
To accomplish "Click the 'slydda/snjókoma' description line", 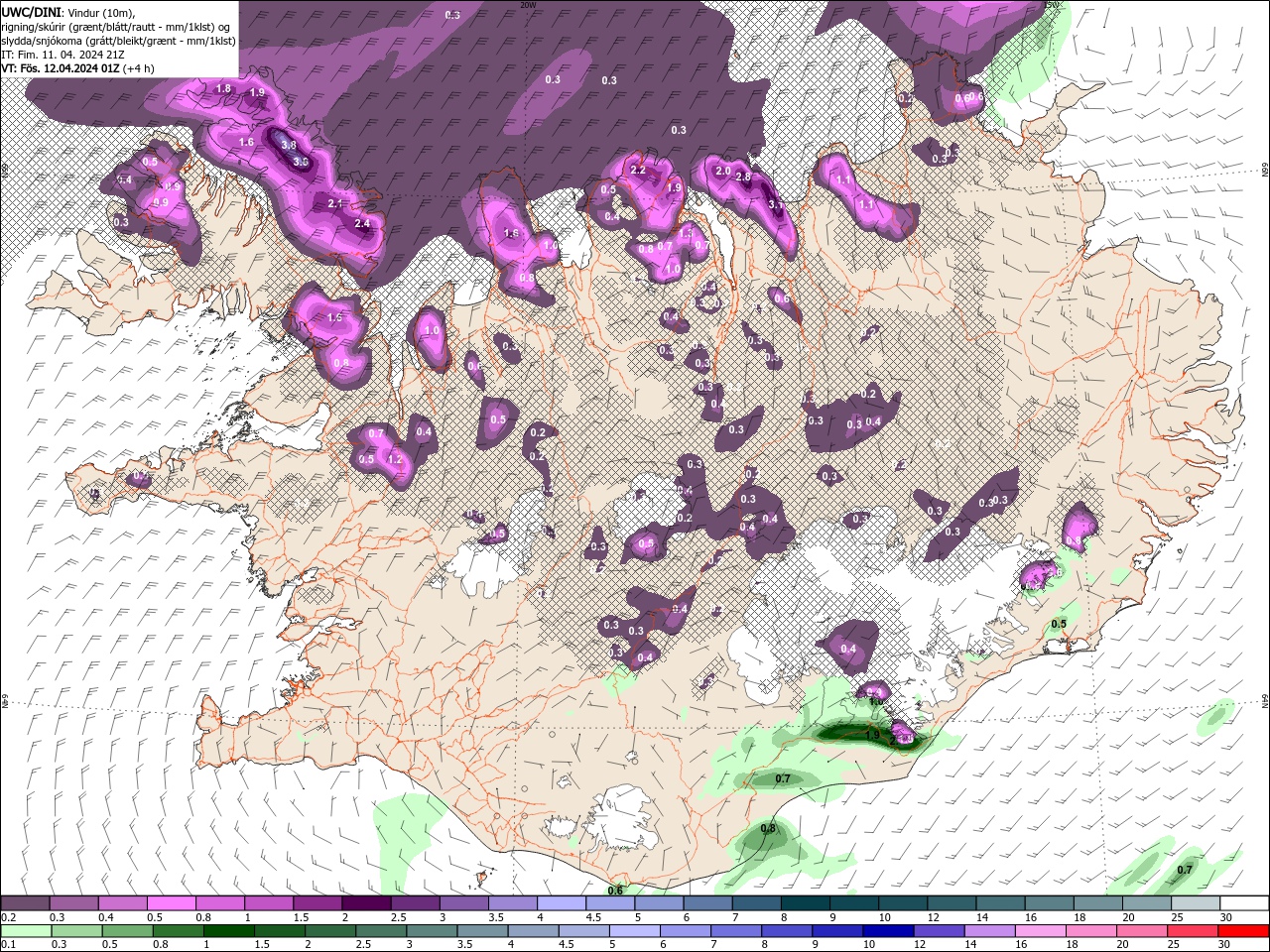I will coord(118,41).
